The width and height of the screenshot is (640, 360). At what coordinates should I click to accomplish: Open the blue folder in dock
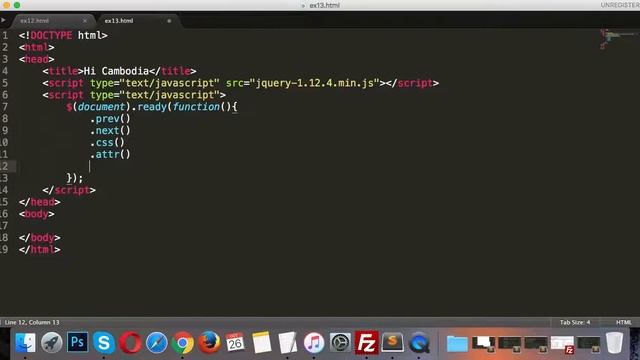pos(457,343)
